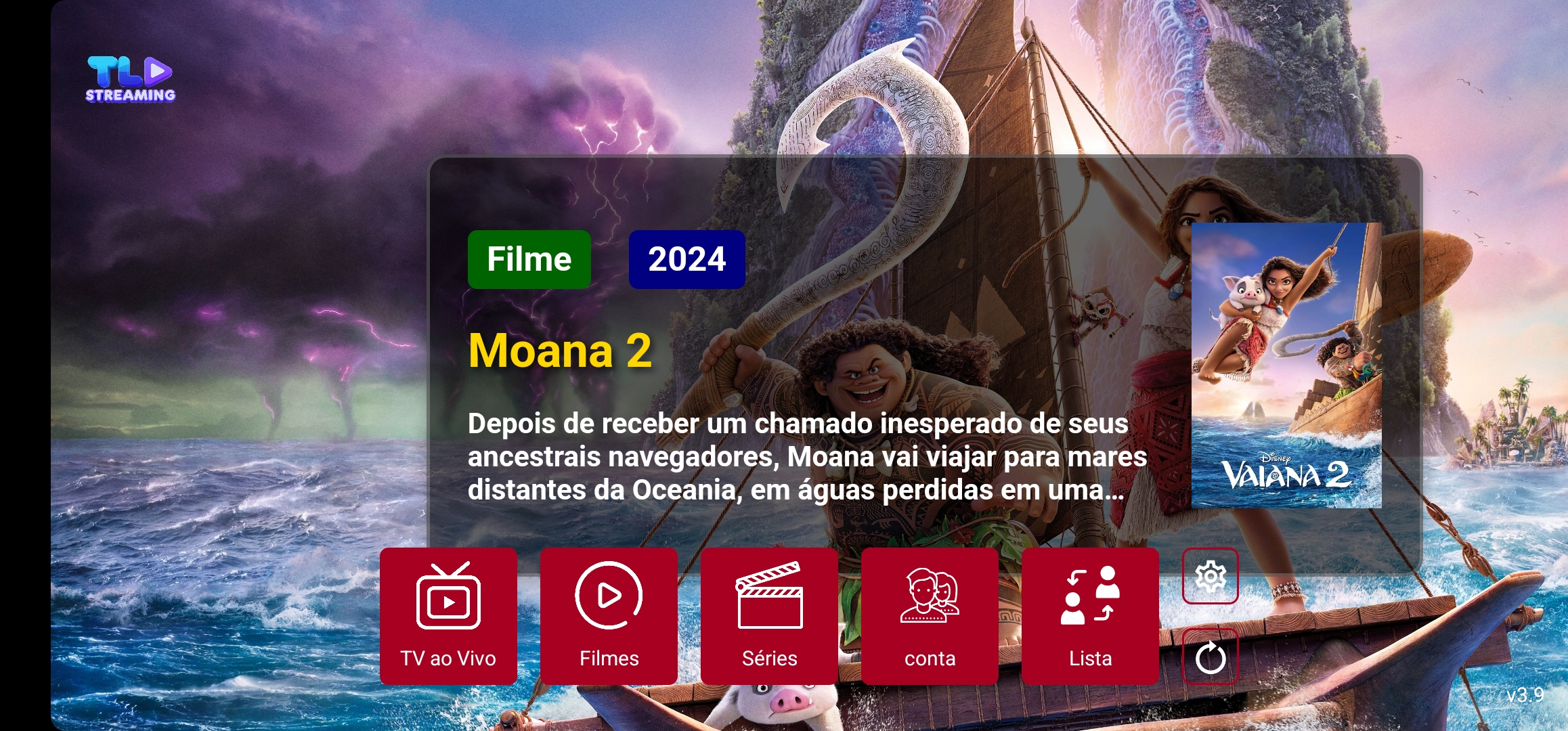Open the Filmes section
This screenshot has height=731, width=1568.
609,616
